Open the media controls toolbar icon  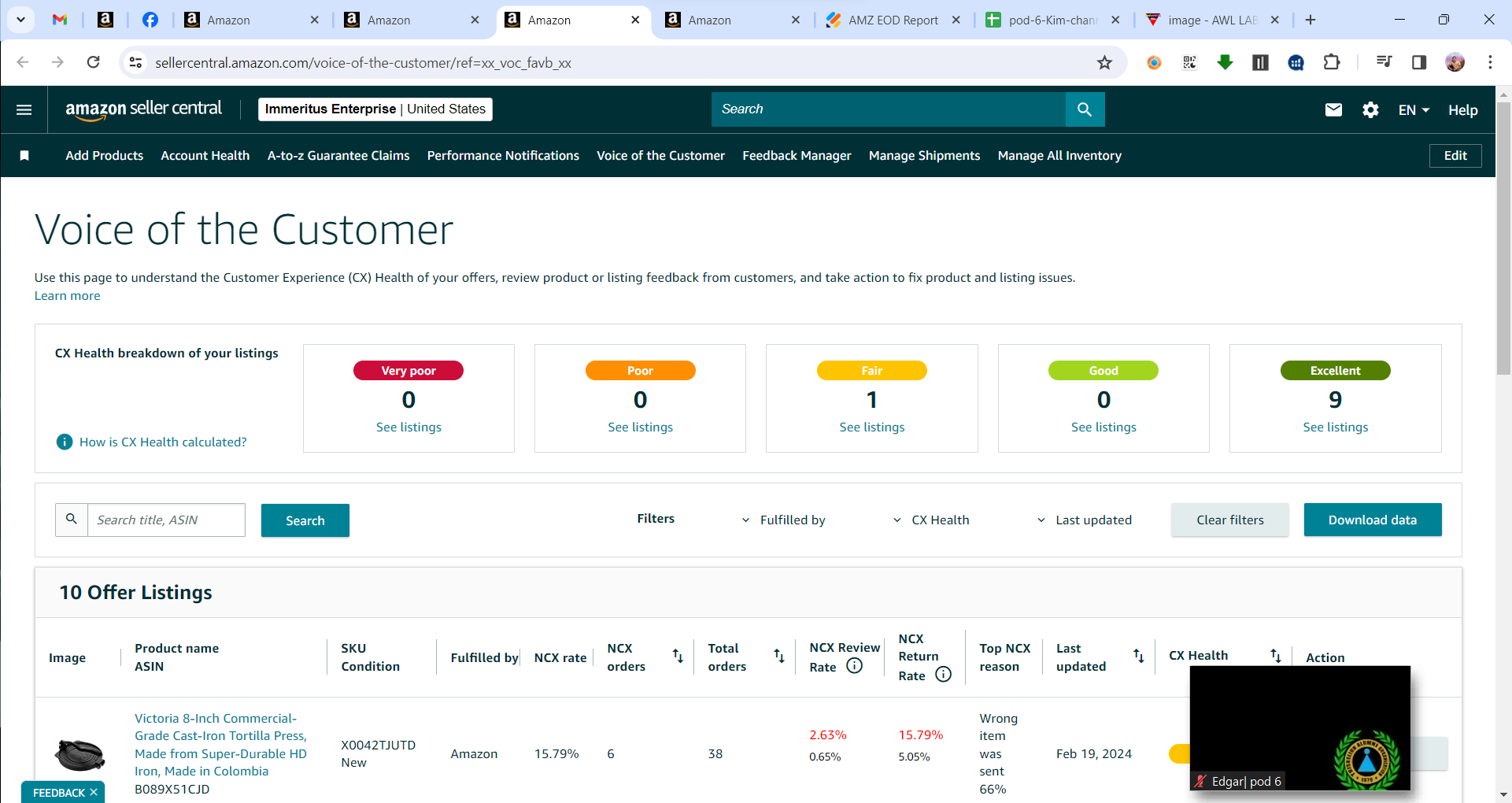pyautogui.click(x=1384, y=62)
